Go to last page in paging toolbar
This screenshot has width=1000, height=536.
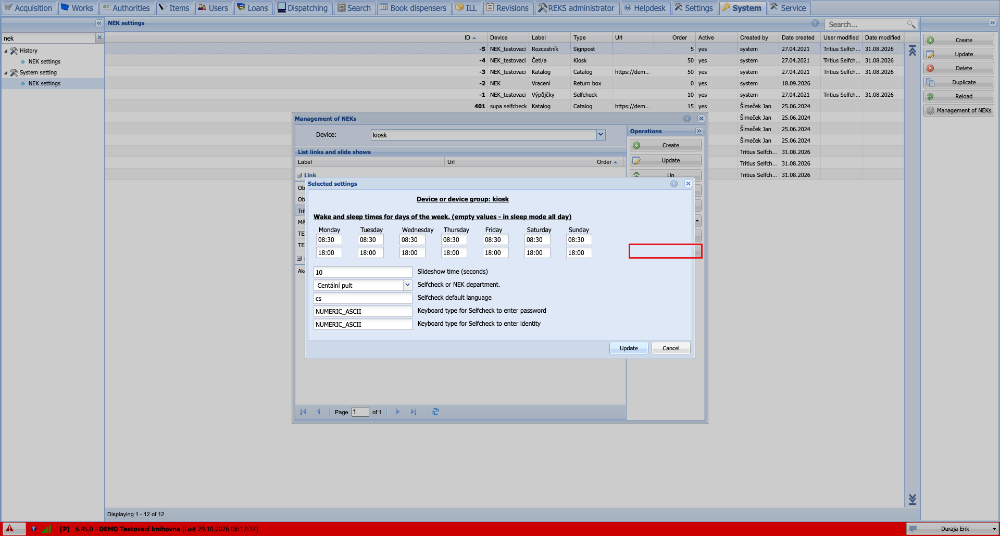(413, 412)
